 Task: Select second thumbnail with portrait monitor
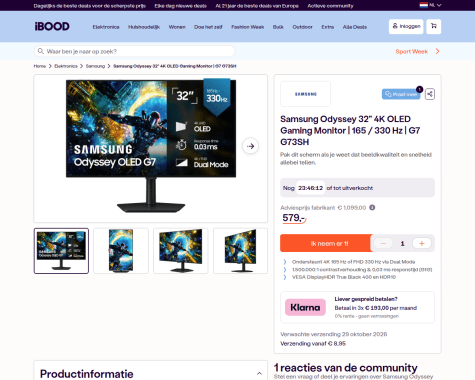(x=121, y=251)
